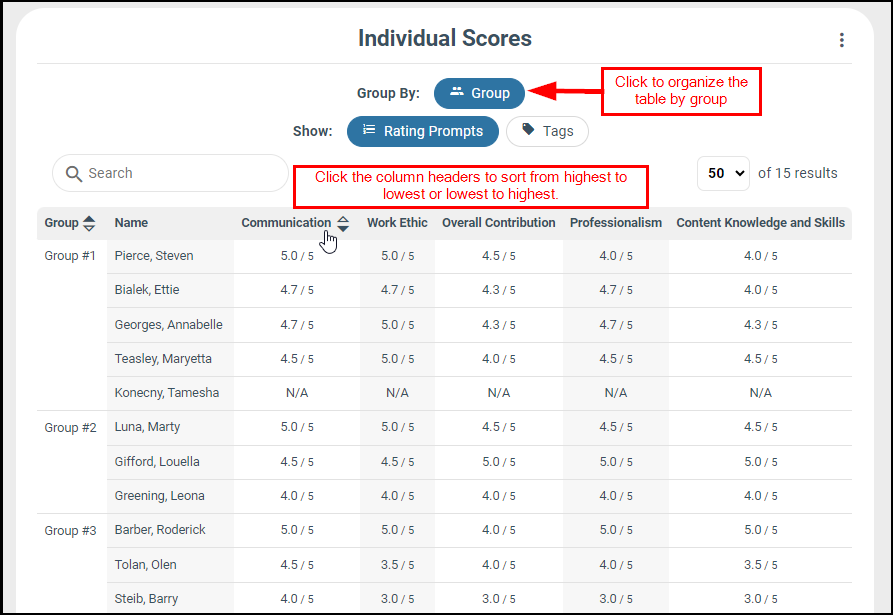Click the Group #3 row label
The height and width of the screenshot is (615, 893).
[x=70, y=531]
